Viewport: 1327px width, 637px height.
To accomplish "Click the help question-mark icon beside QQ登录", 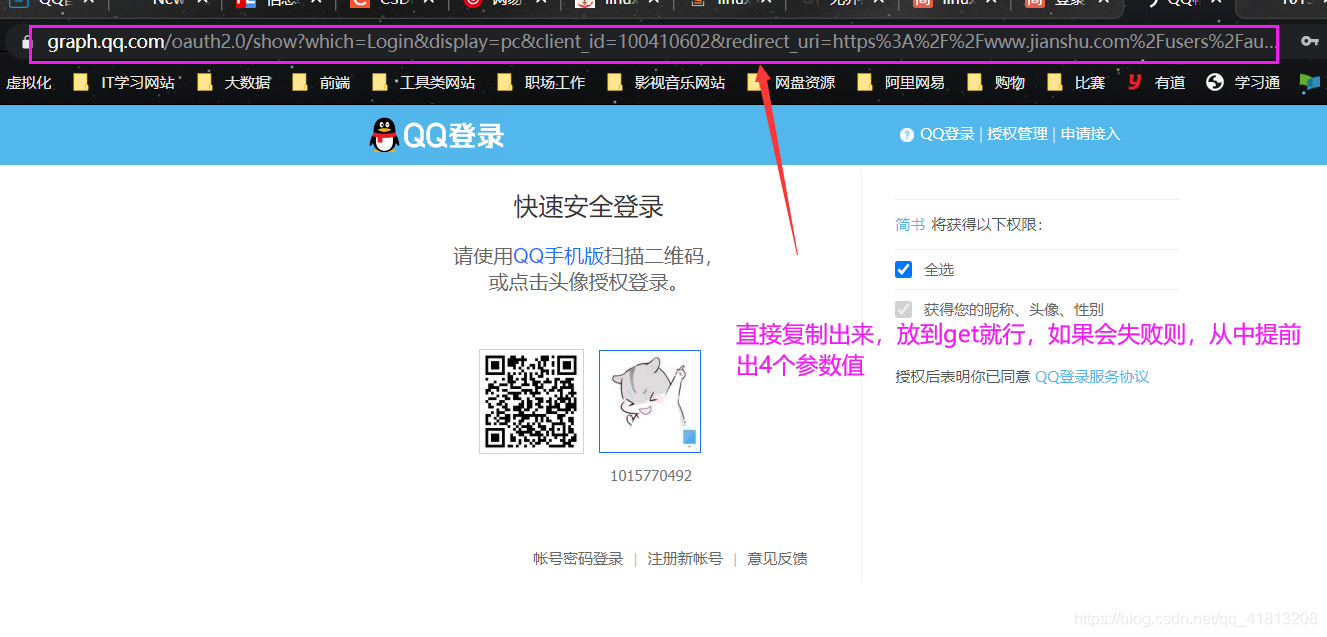I will pyautogui.click(x=907, y=135).
